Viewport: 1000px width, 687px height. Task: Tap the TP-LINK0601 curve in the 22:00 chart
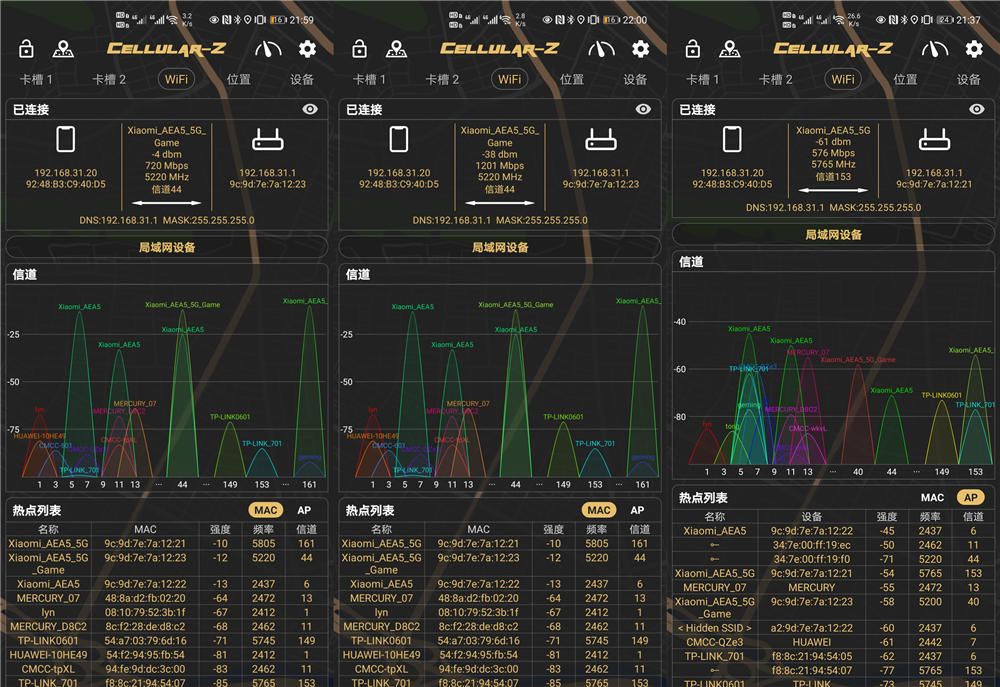pos(562,447)
